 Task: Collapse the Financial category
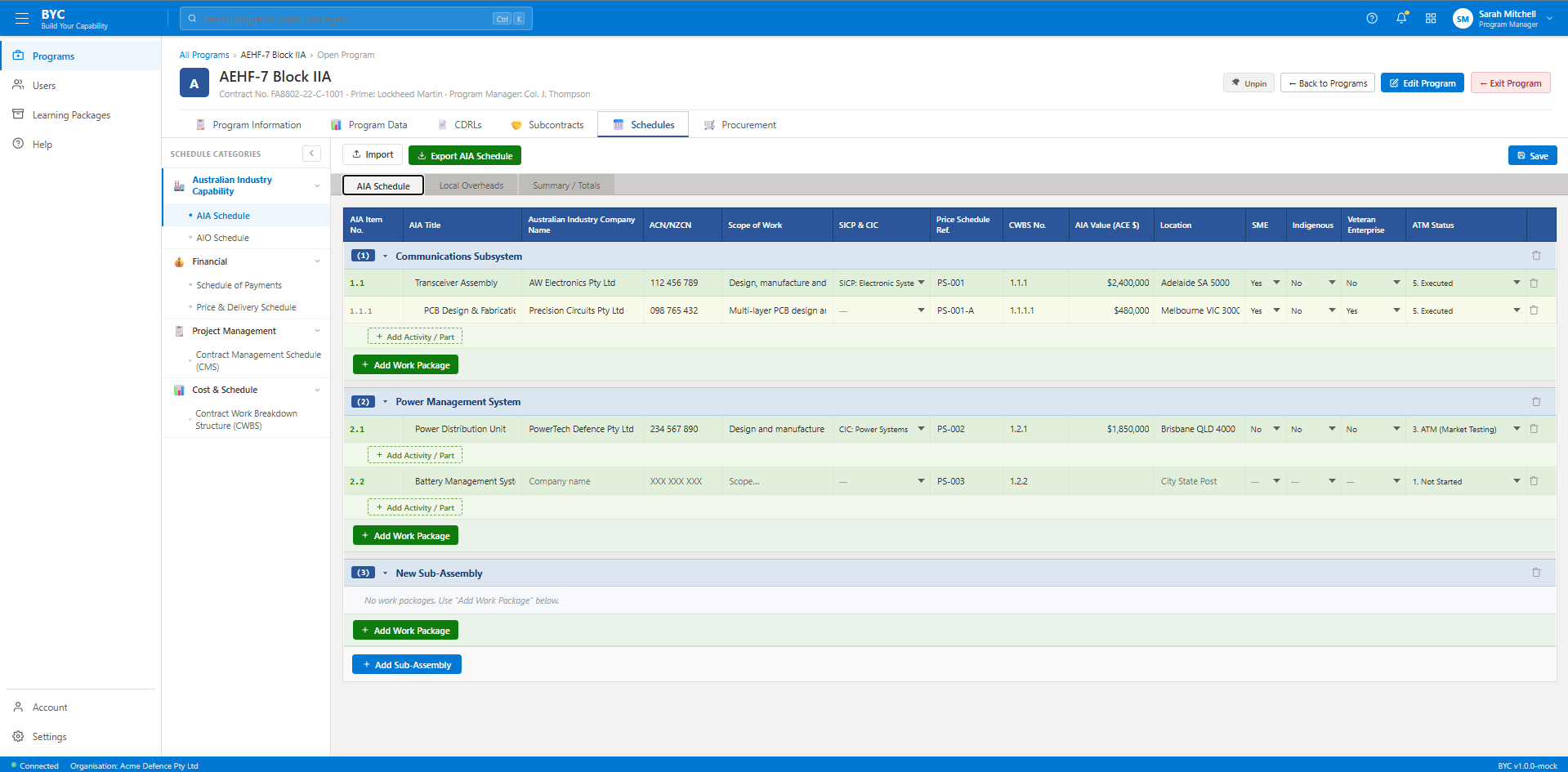(x=317, y=261)
